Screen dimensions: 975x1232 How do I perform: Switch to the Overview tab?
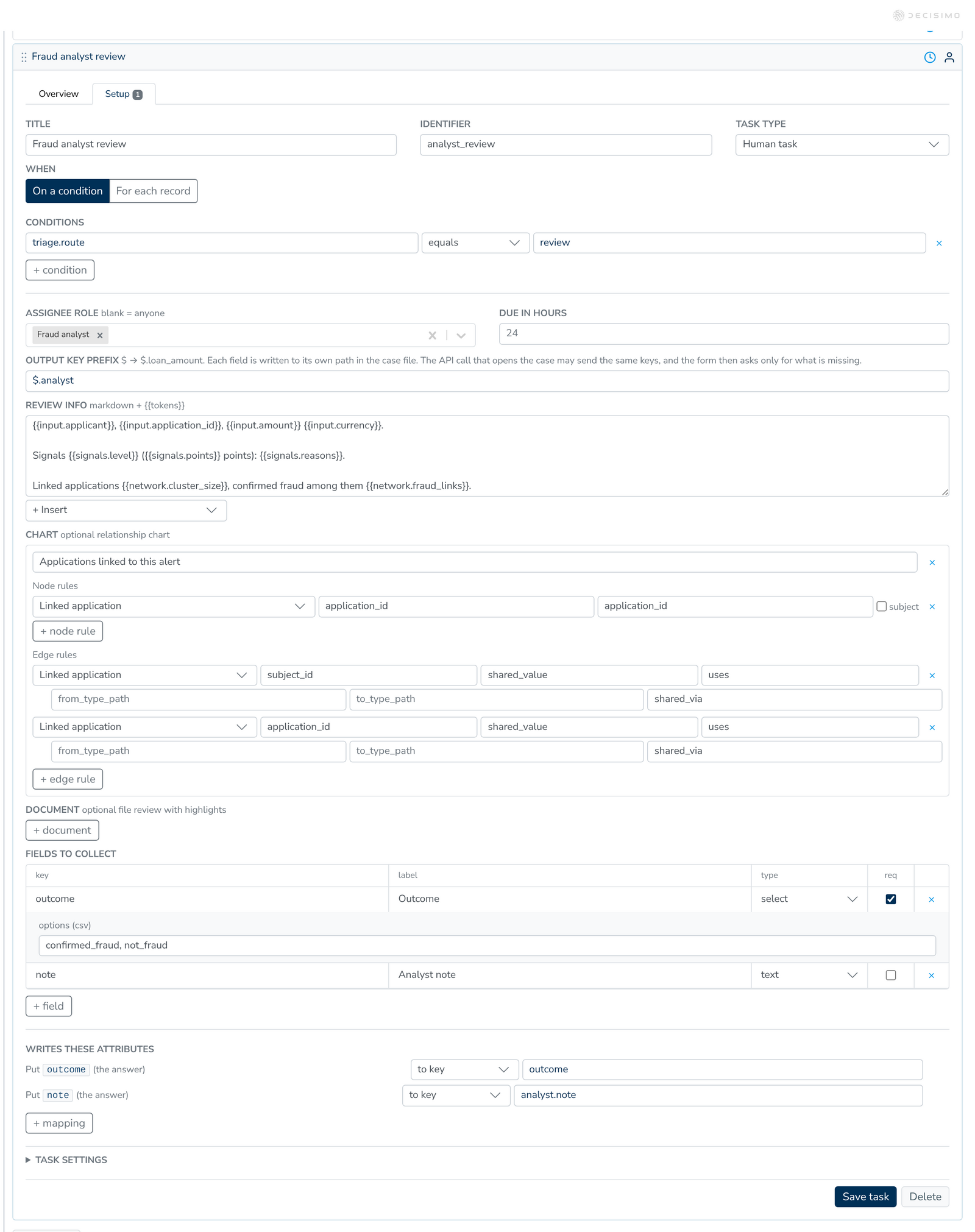point(58,94)
